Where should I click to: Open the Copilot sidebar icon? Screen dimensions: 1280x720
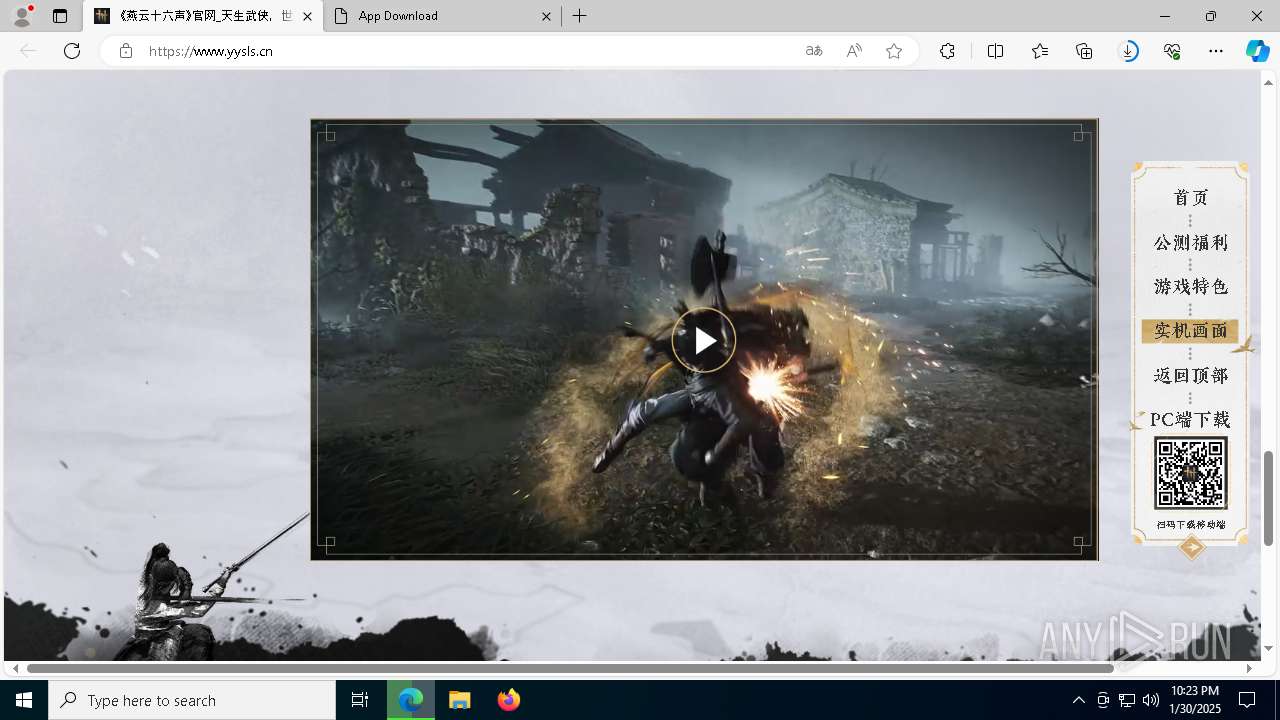[x=1257, y=51]
